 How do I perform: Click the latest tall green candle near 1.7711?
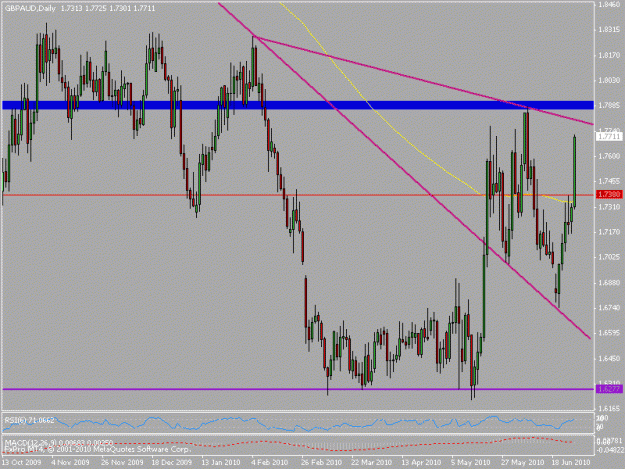[575, 171]
